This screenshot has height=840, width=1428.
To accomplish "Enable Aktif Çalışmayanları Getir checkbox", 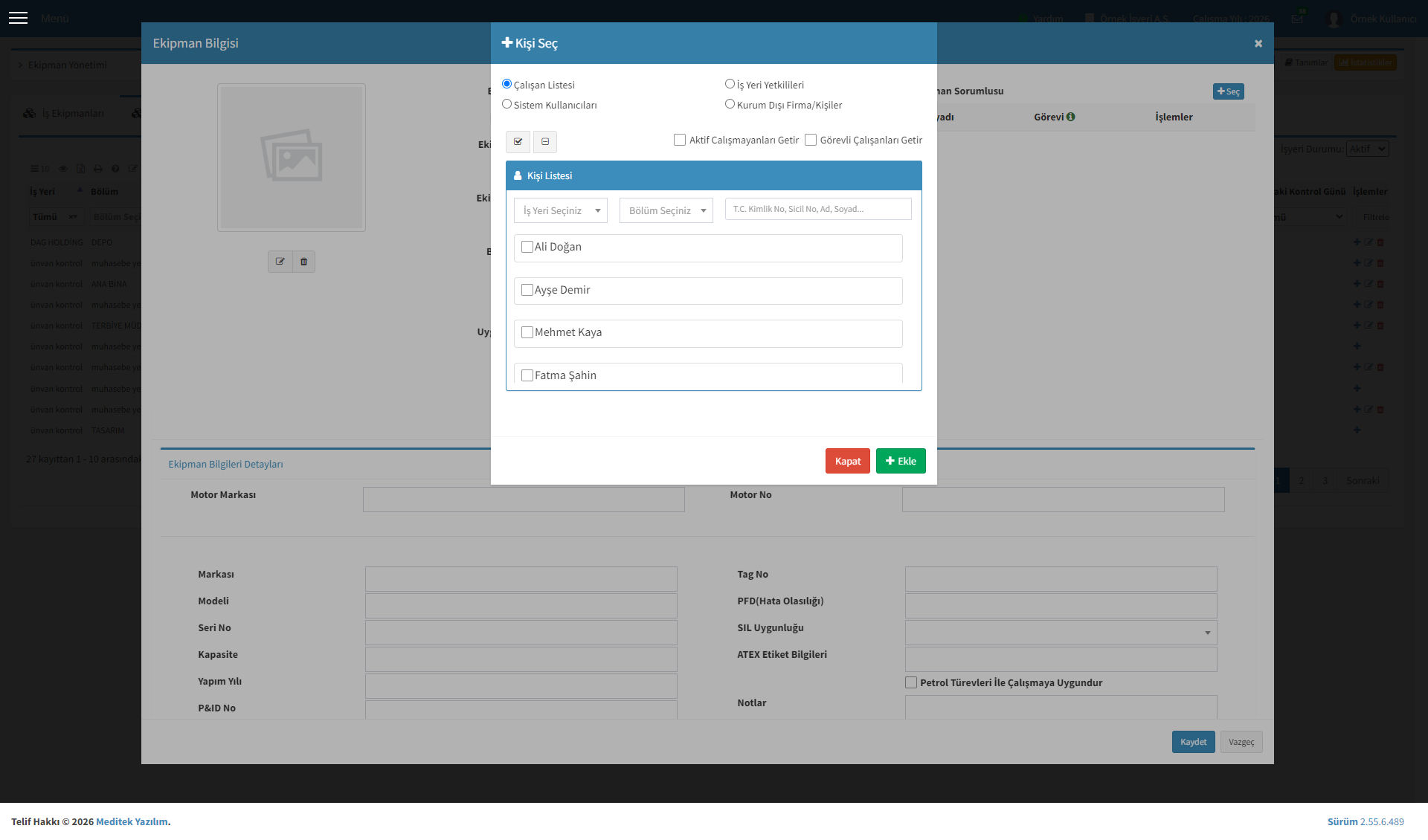I will coord(680,140).
